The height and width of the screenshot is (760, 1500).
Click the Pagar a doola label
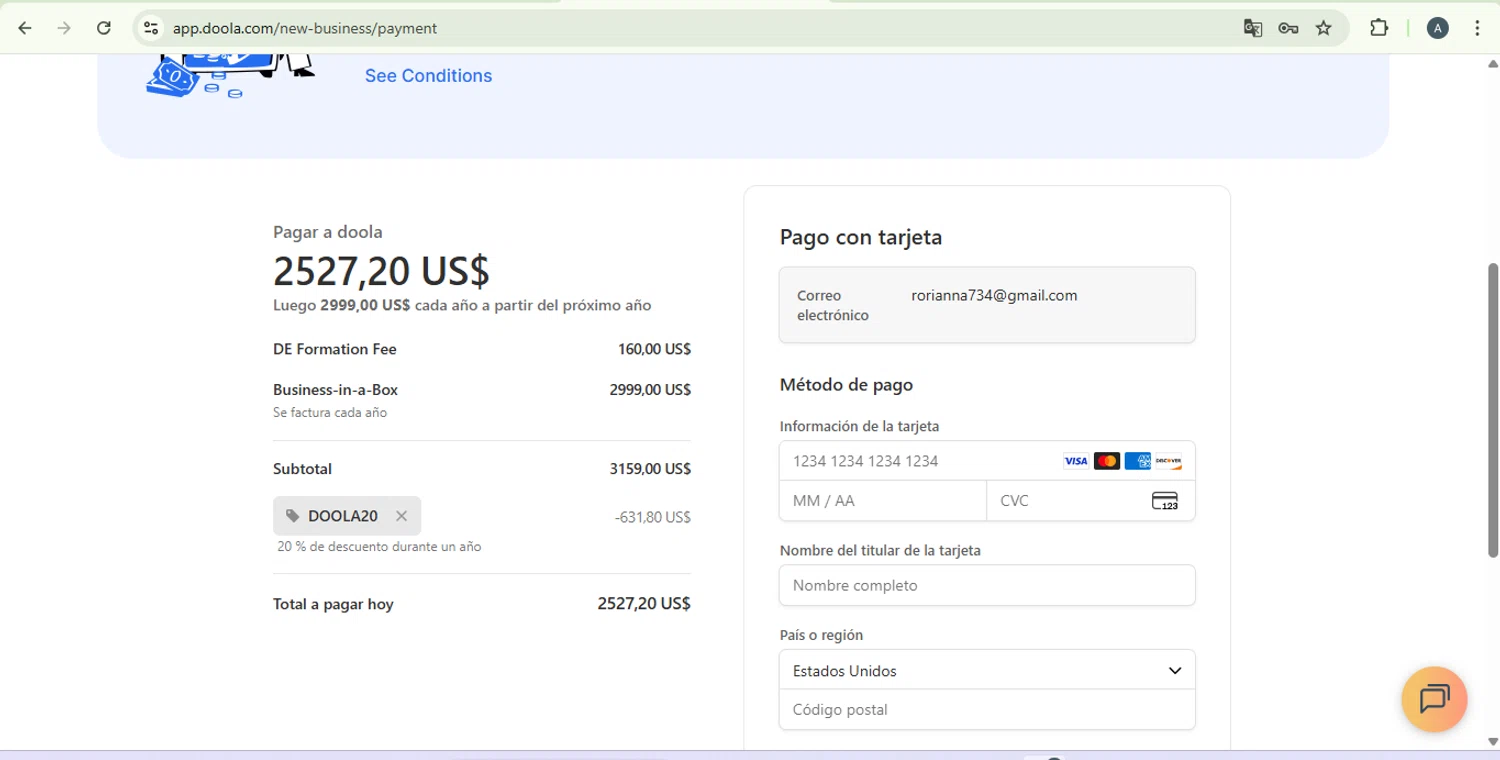(328, 232)
